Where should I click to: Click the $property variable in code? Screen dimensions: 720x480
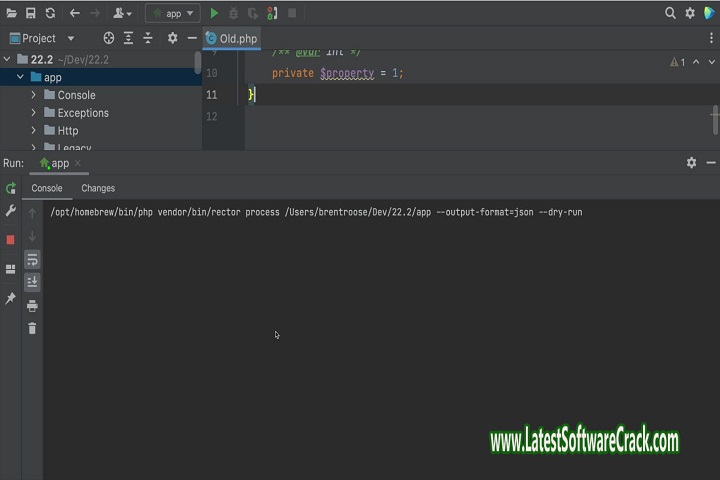point(347,73)
